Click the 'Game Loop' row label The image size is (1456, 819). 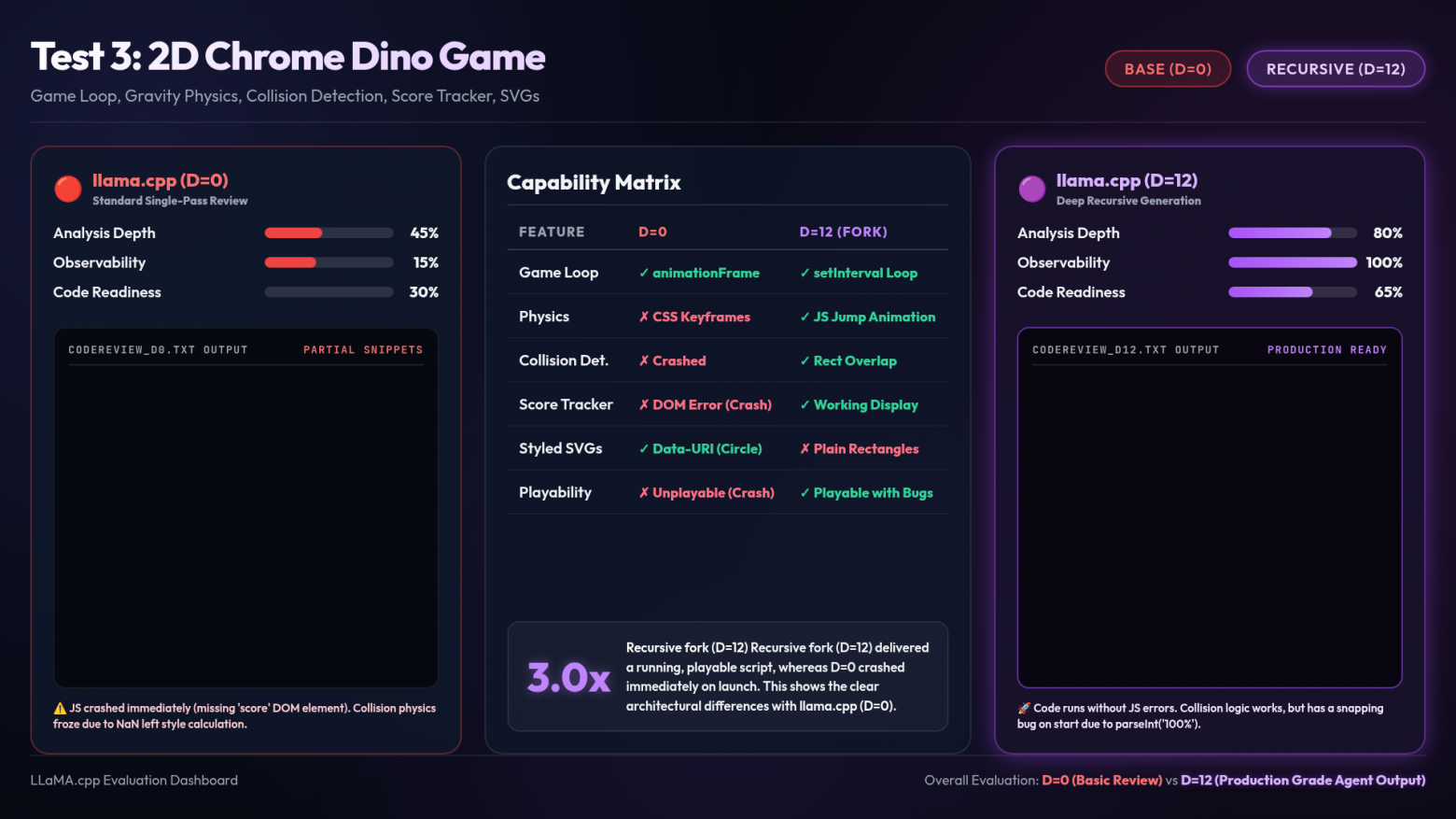pos(558,273)
